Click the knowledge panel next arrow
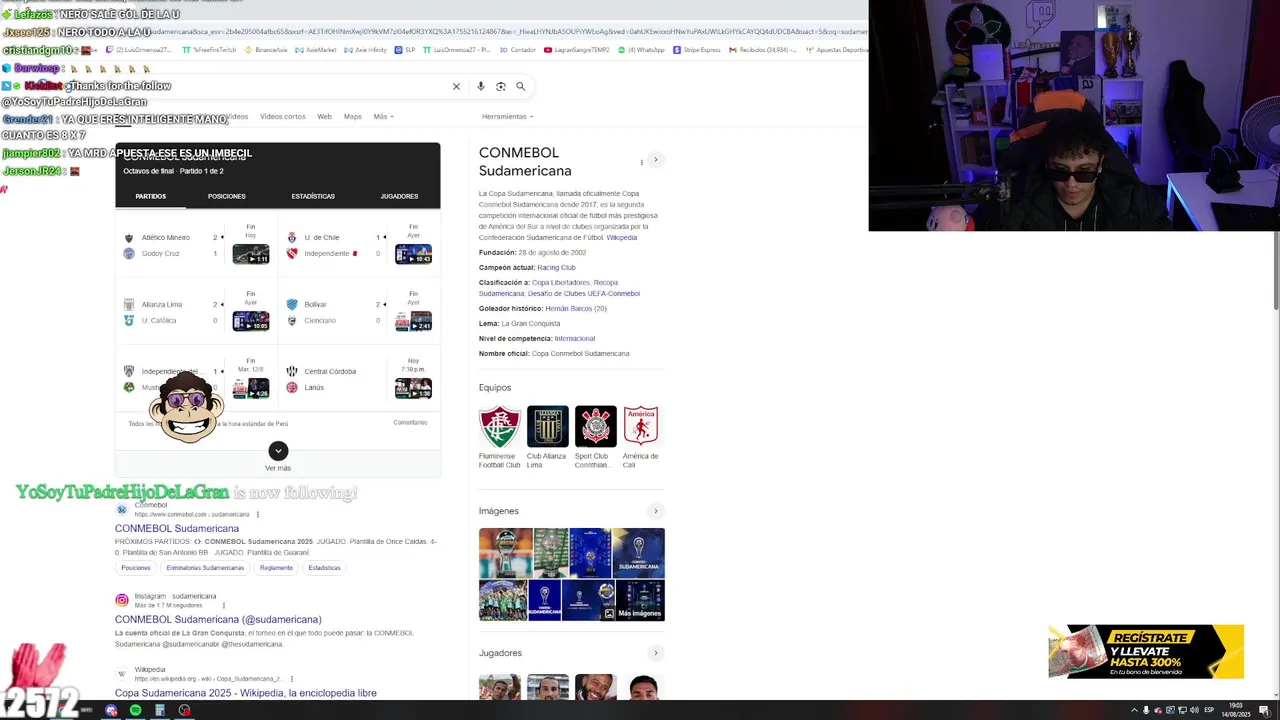Image resolution: width=1280 pixels, height=720 pixels. (656, 160)
